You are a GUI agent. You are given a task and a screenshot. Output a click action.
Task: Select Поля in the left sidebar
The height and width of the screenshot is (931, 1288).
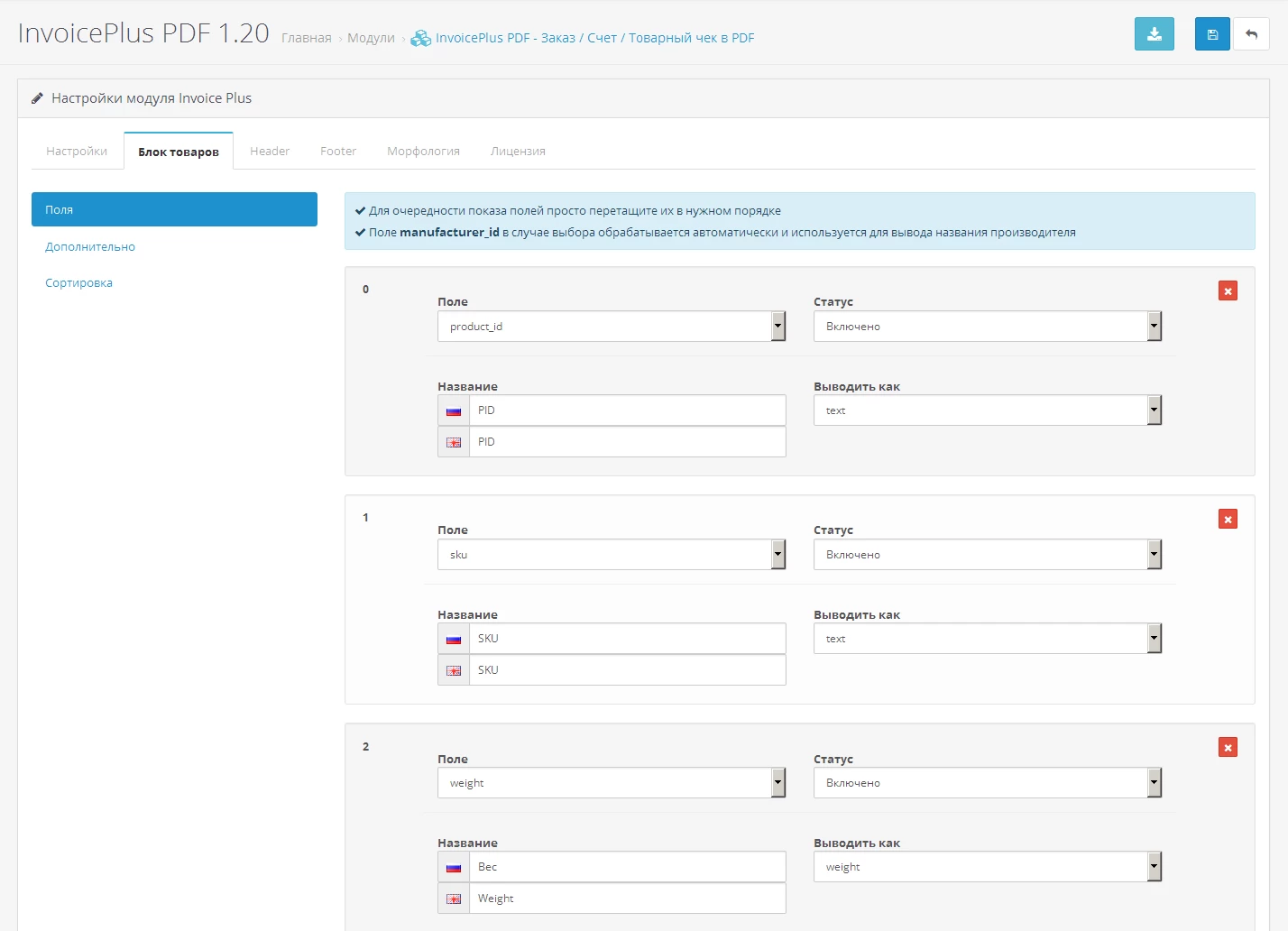(x=174, y=209)
